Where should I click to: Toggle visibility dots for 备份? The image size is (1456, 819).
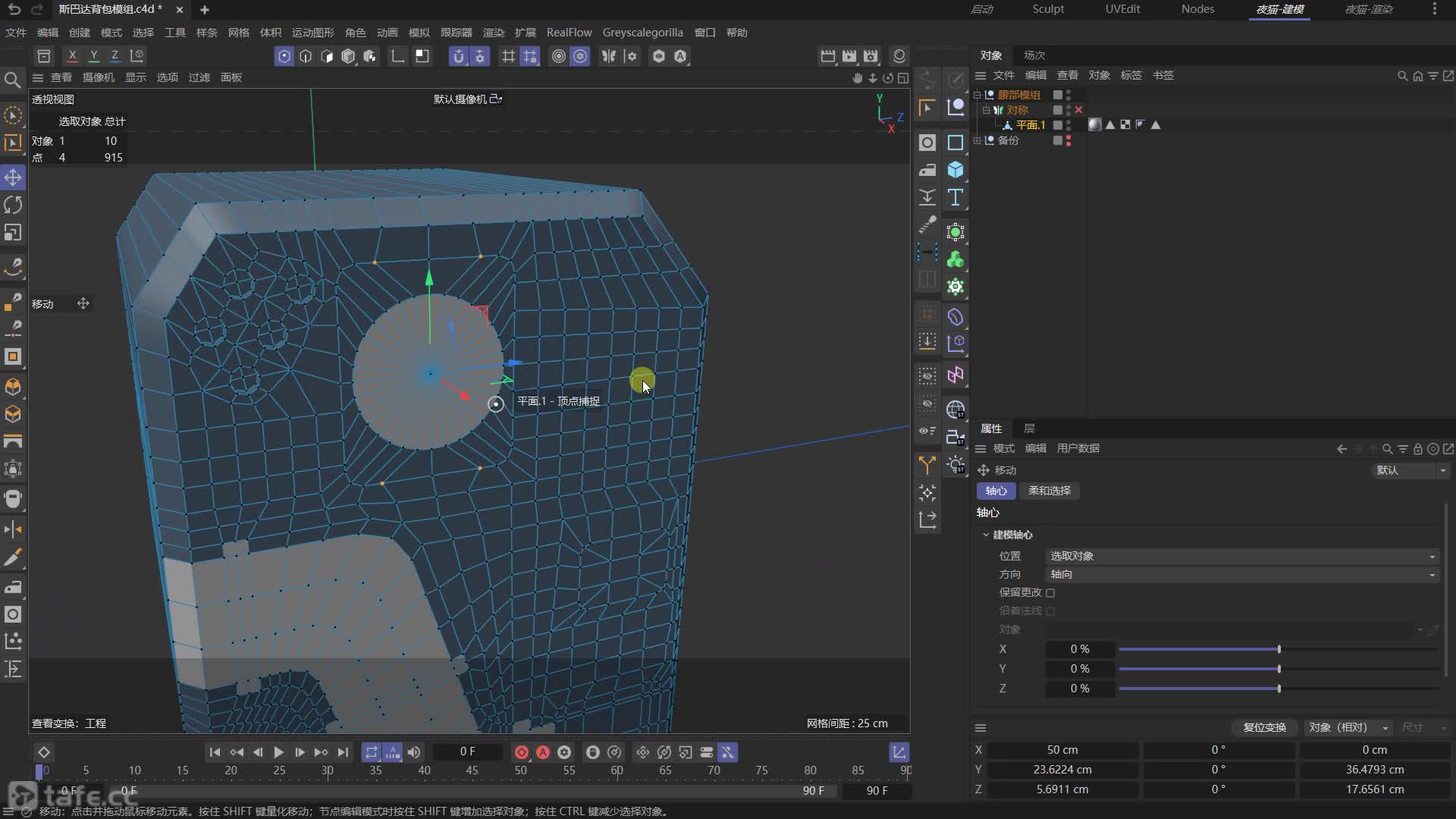point(1068,140)
